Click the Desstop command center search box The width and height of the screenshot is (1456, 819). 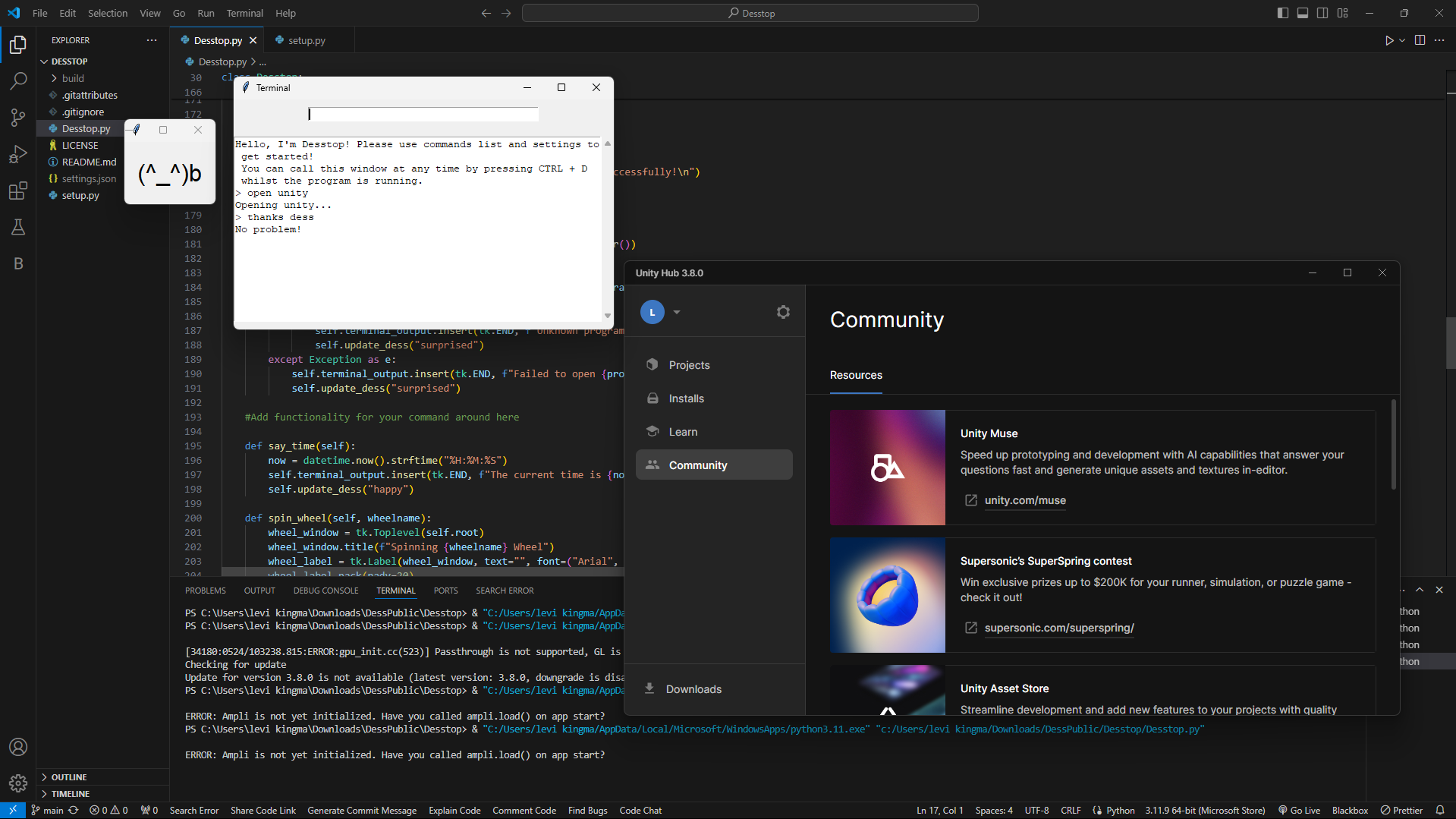click(x=750, y=13)
